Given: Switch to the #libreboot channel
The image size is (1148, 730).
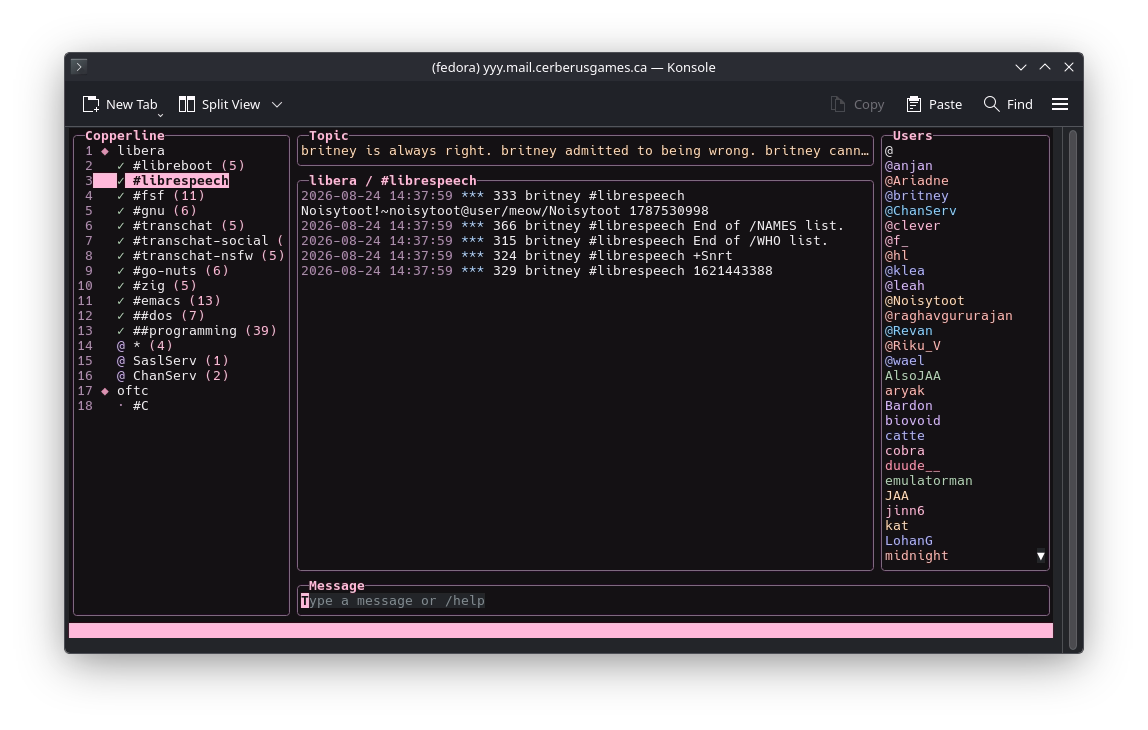Looking at the screenshot, I should (x=188, y=165).
